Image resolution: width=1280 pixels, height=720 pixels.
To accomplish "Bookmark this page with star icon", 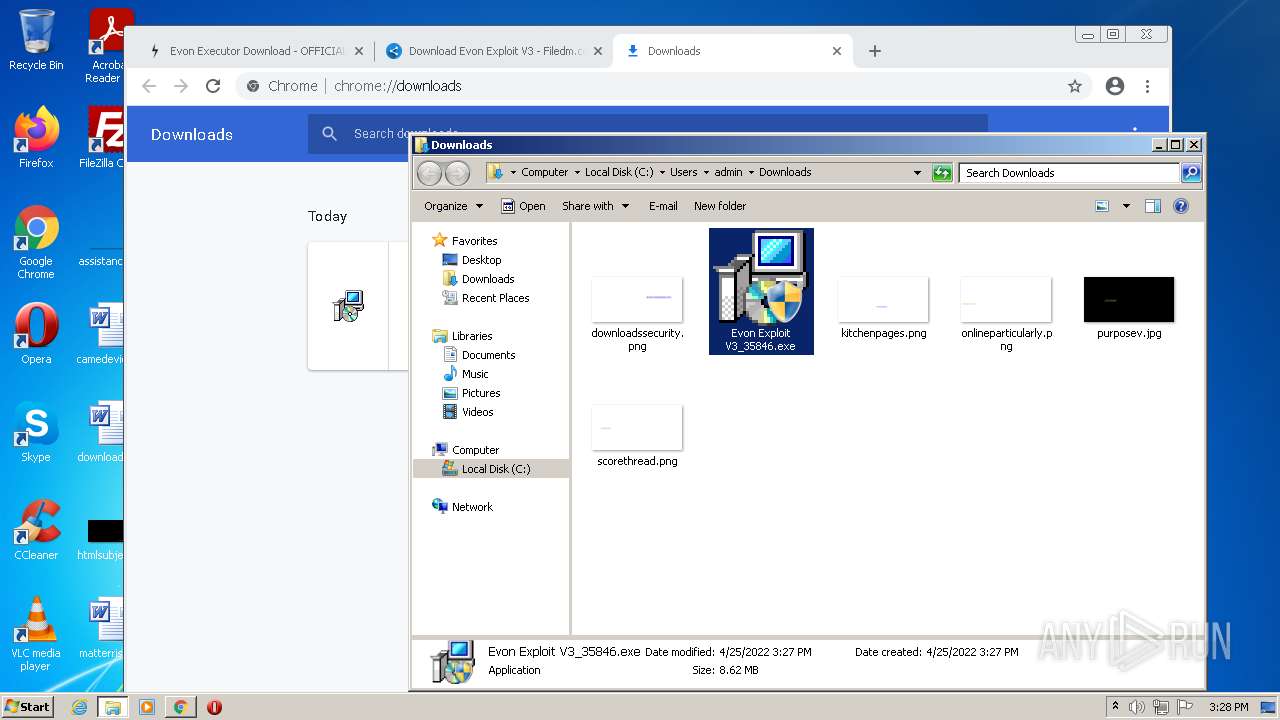I will coord(1075,86).
